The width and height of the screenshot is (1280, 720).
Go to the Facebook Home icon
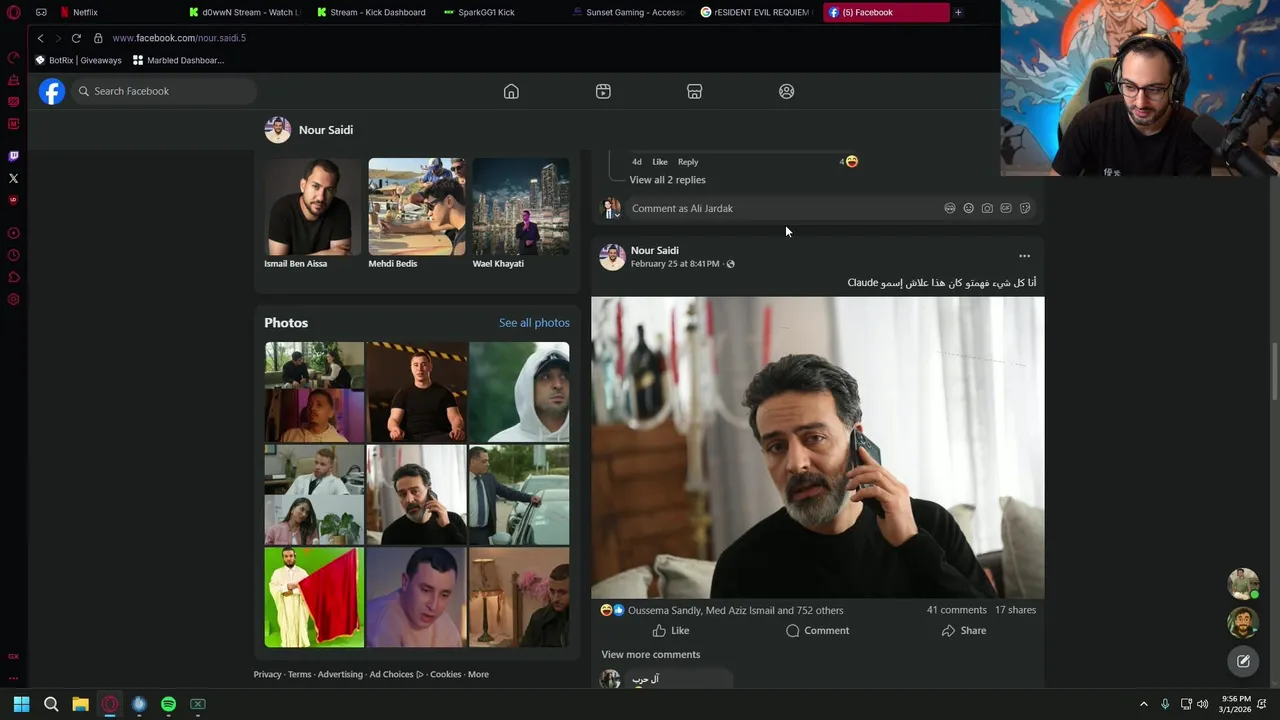[511, 91]
